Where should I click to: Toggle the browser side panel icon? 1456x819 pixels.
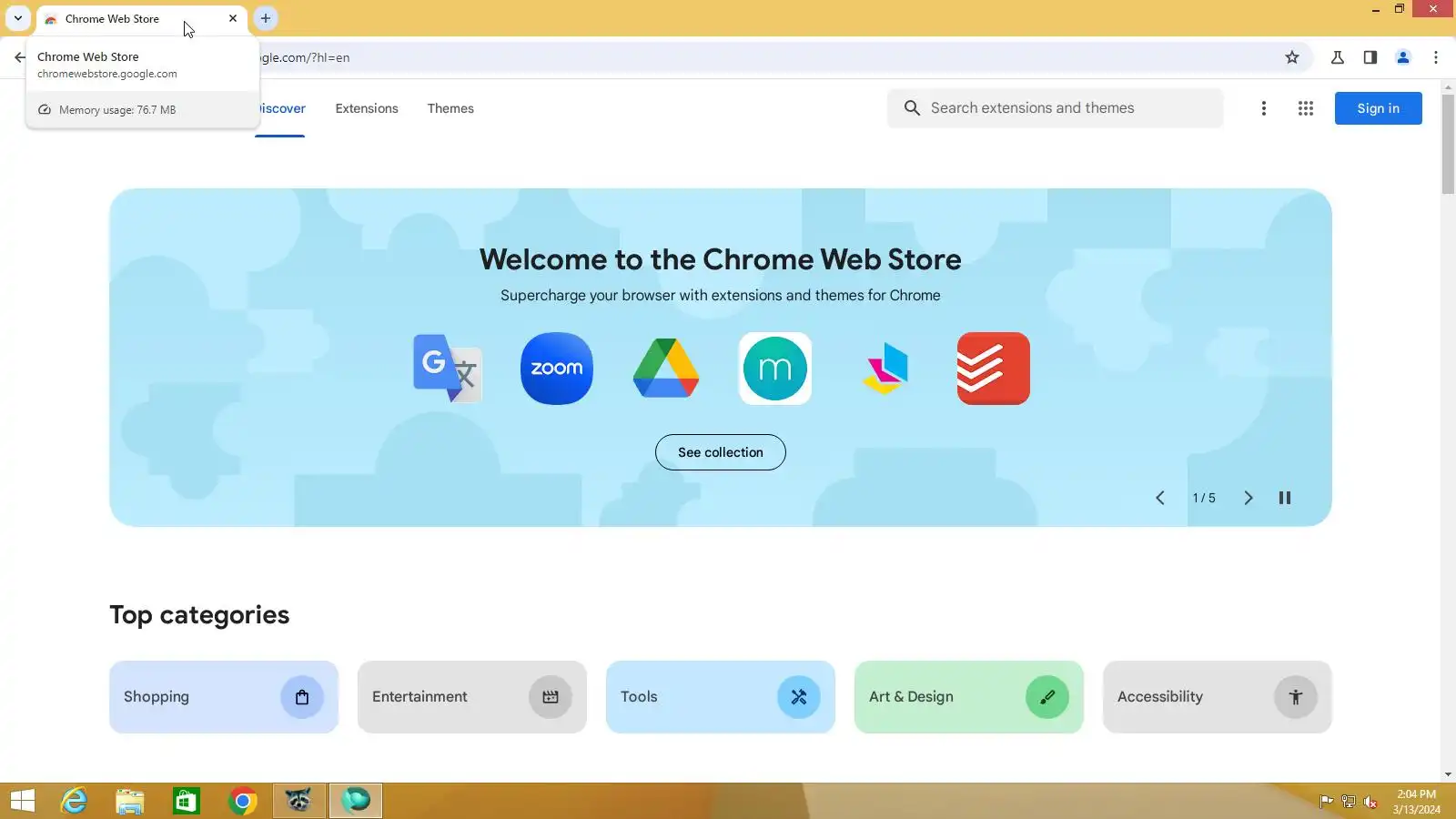pyautogui.click(x=1370, y=57)
